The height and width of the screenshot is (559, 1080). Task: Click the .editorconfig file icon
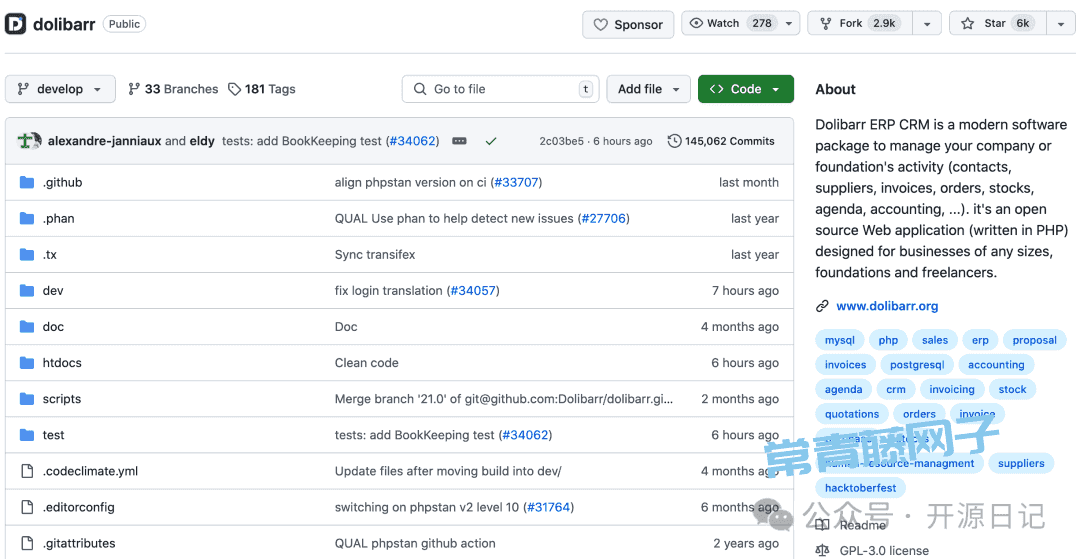click(x=27, y=507)
